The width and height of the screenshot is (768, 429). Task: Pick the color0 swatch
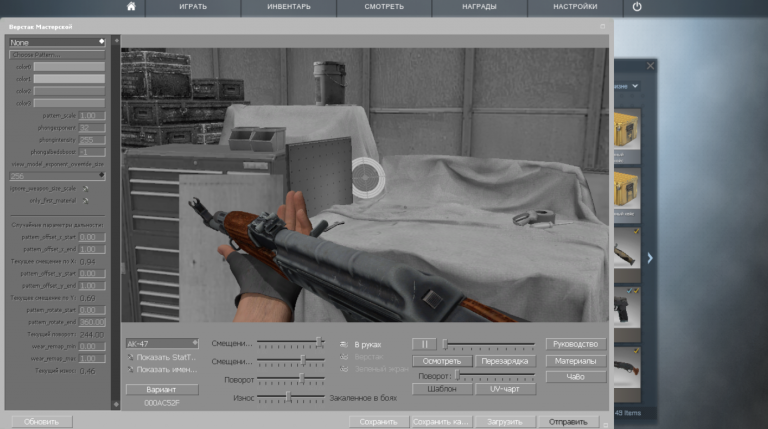point(69,67)
